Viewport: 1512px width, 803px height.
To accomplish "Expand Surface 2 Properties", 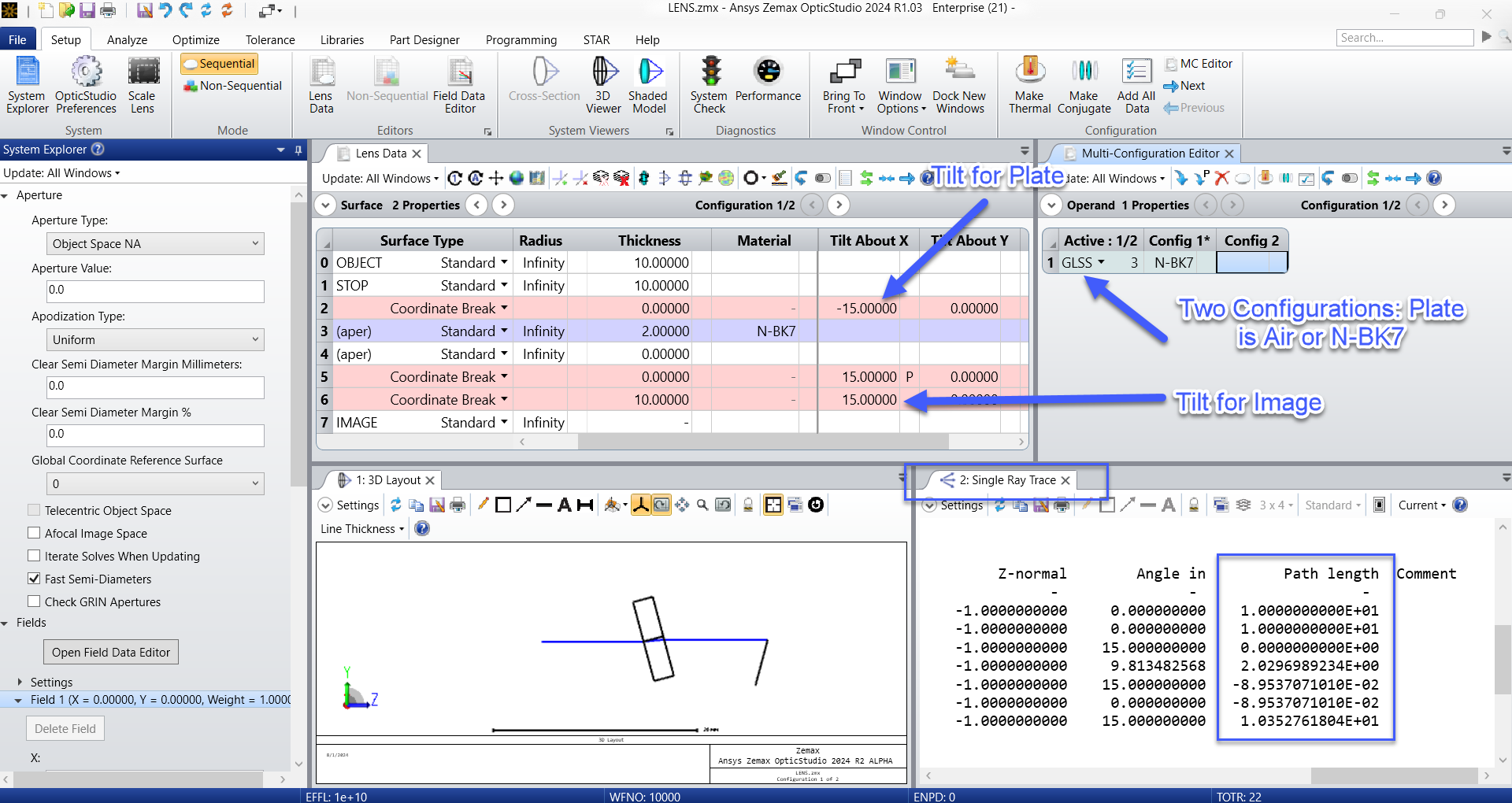I will click(x=326, y=205).
